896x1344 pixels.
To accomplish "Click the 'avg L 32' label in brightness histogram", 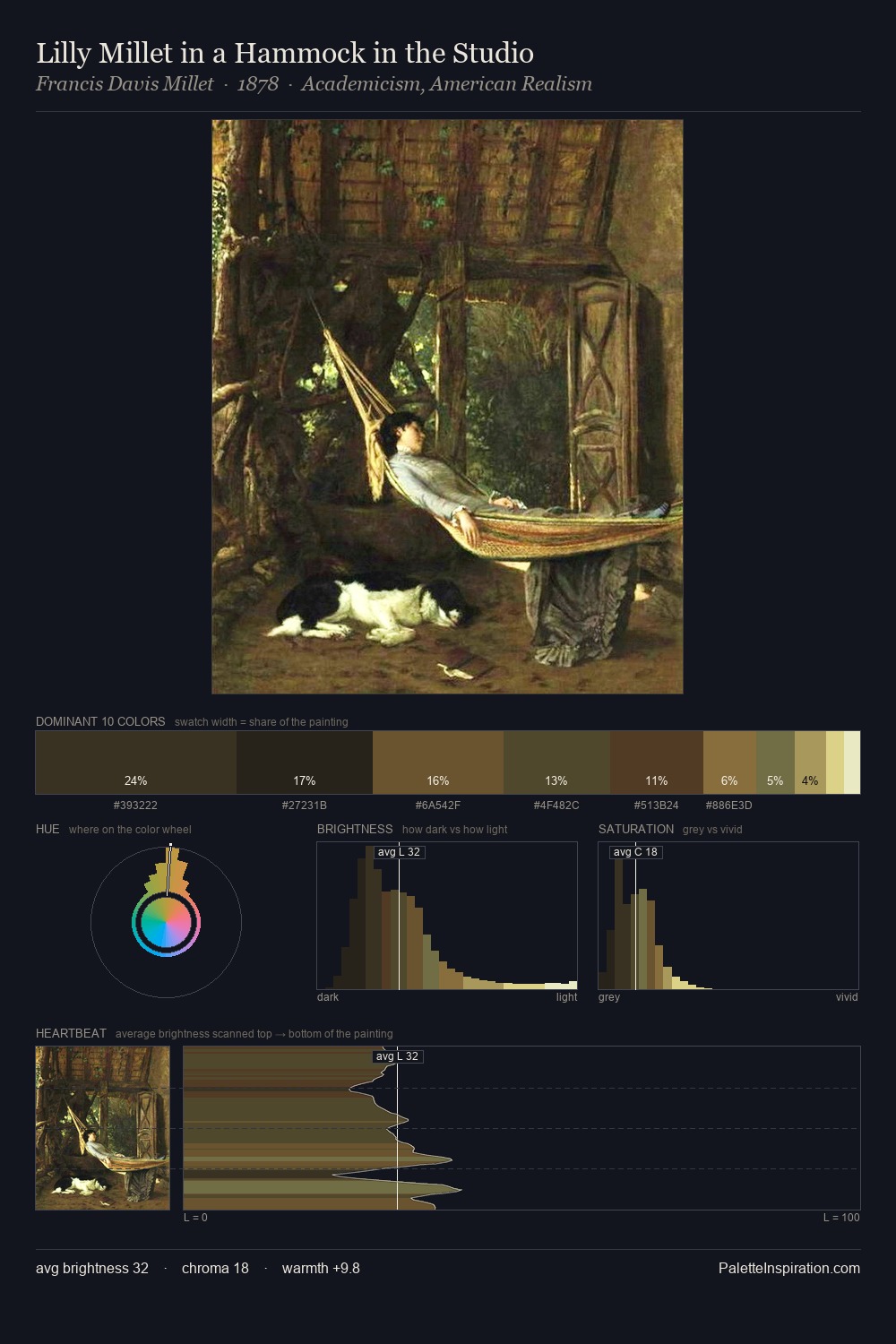I will pyautogui.click(x=399, y=852).
